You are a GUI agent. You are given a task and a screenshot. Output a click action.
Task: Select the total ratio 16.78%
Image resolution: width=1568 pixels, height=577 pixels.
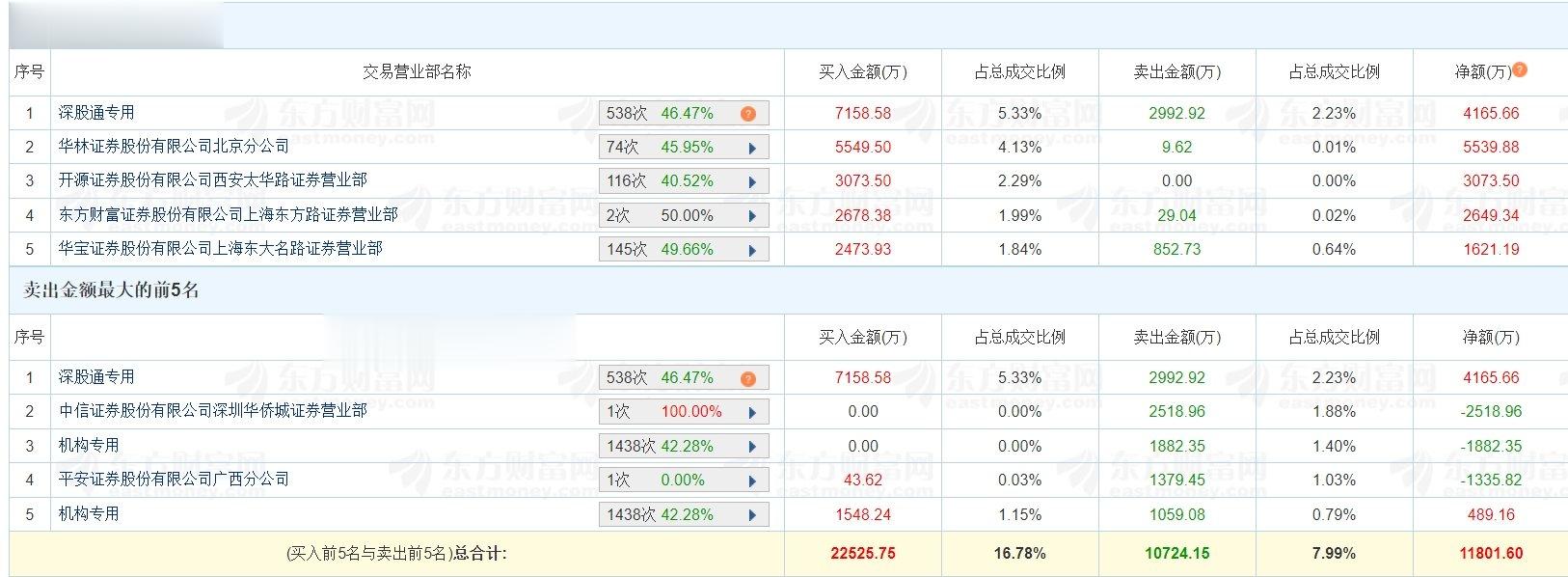point(1020,553)
